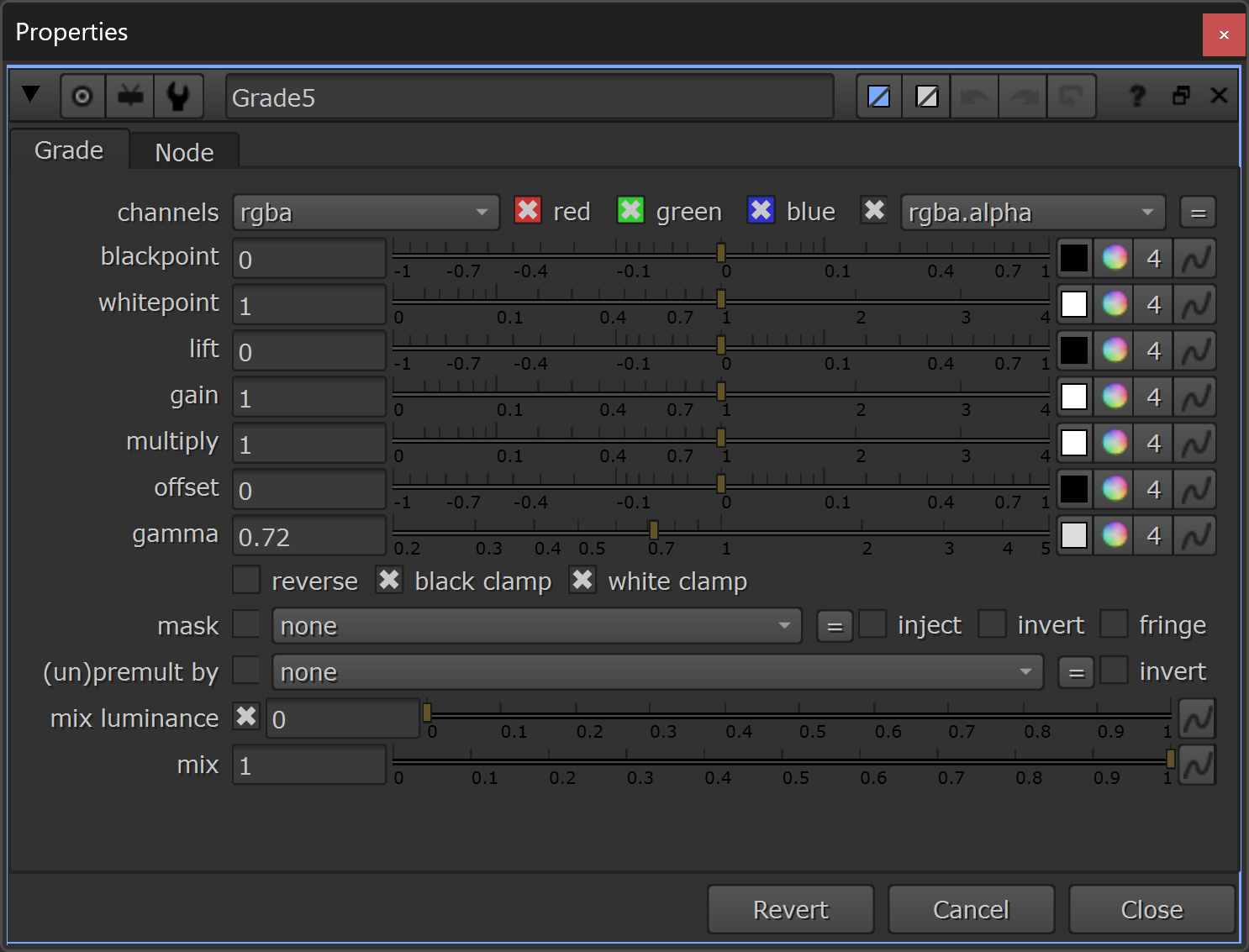The width and height of the screenshot is (1249, 952).
Task: Expand offset to four channels
Action: [1154, 489]
